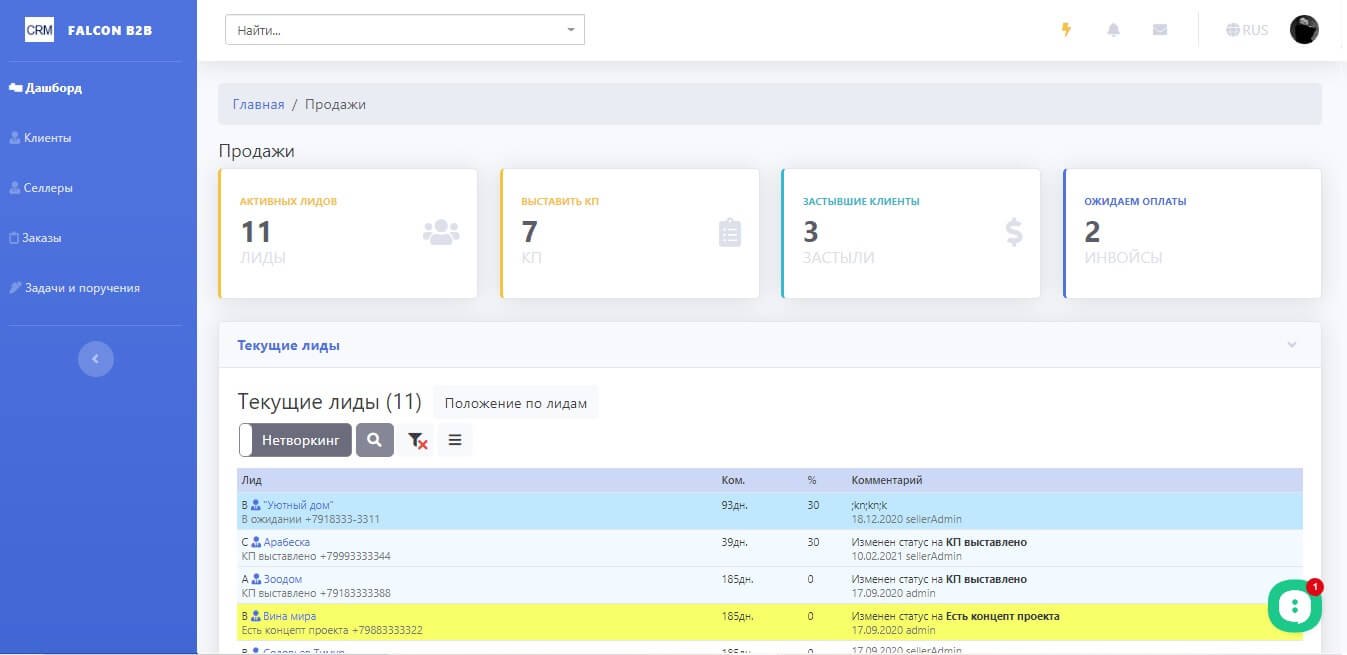The width and height of the screenshot is (1347, 655).
Task: Open the green chat widget bubble
Action: [x=1294, y=606]
